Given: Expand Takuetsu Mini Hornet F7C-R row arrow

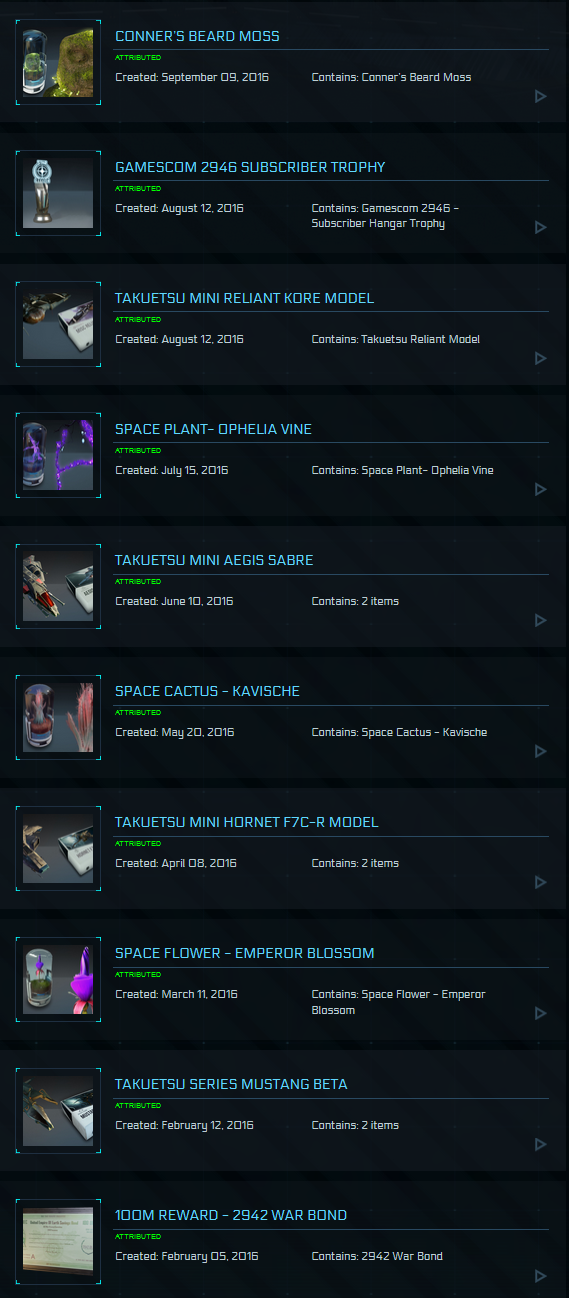Looking at the screenshot, I should click(x=541, y=883).
